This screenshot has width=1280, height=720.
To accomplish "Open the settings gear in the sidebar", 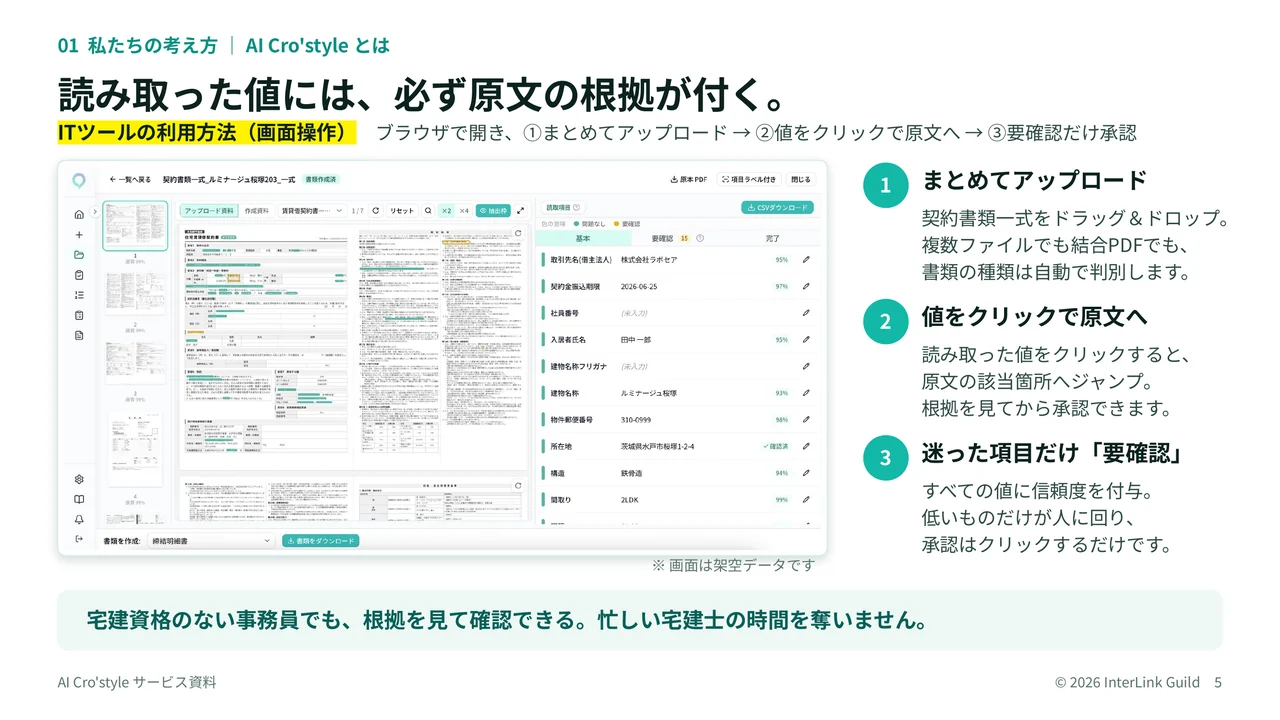I will tap(79, 479).
